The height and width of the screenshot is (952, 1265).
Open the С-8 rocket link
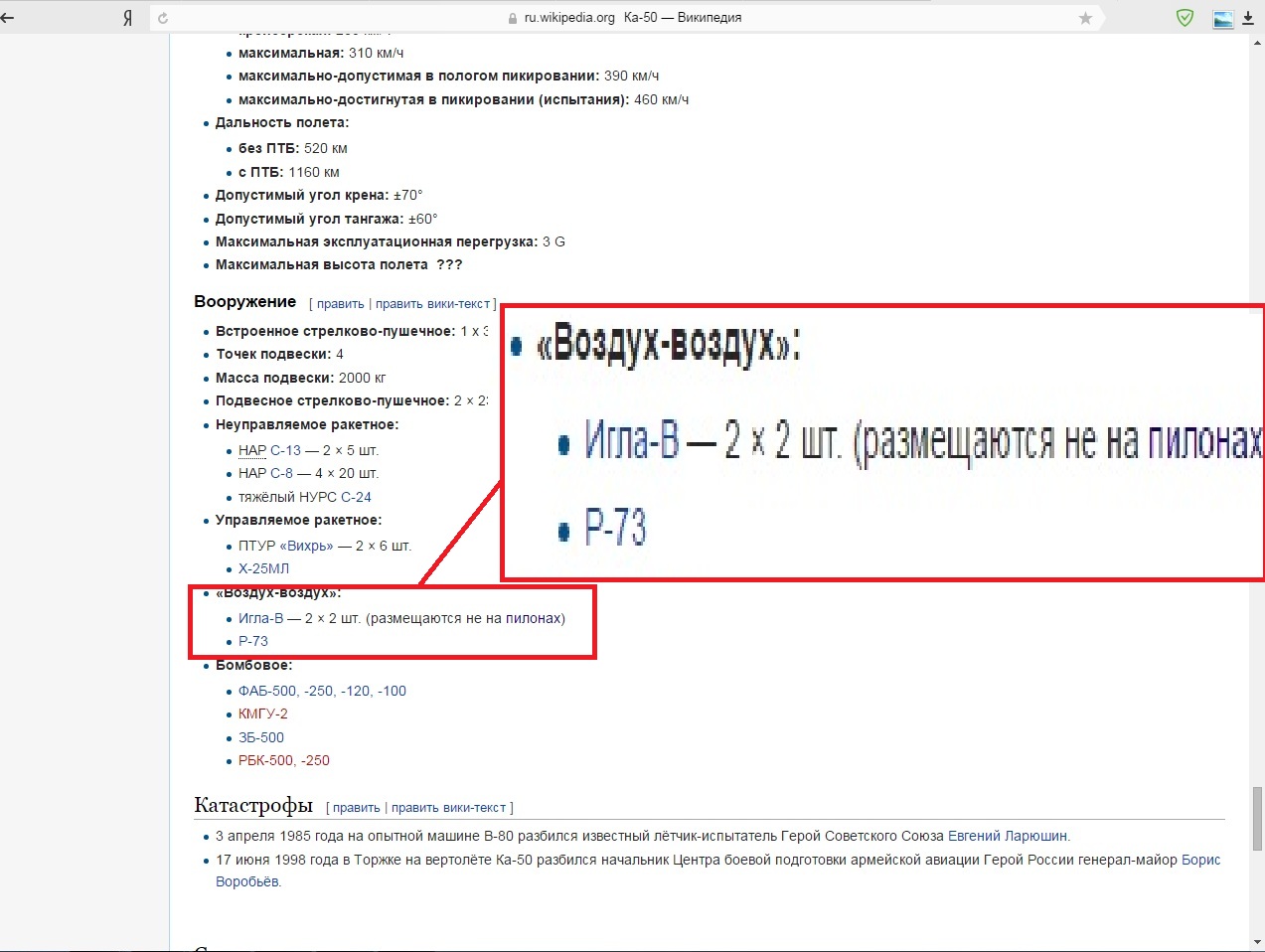coord(281,473)
